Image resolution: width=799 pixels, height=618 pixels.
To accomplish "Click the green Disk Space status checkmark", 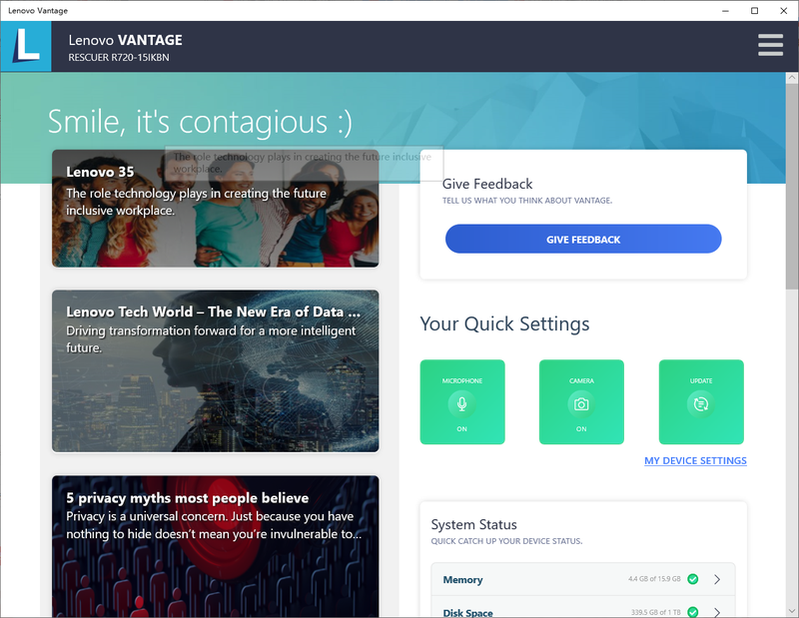I will click(693, 611).
